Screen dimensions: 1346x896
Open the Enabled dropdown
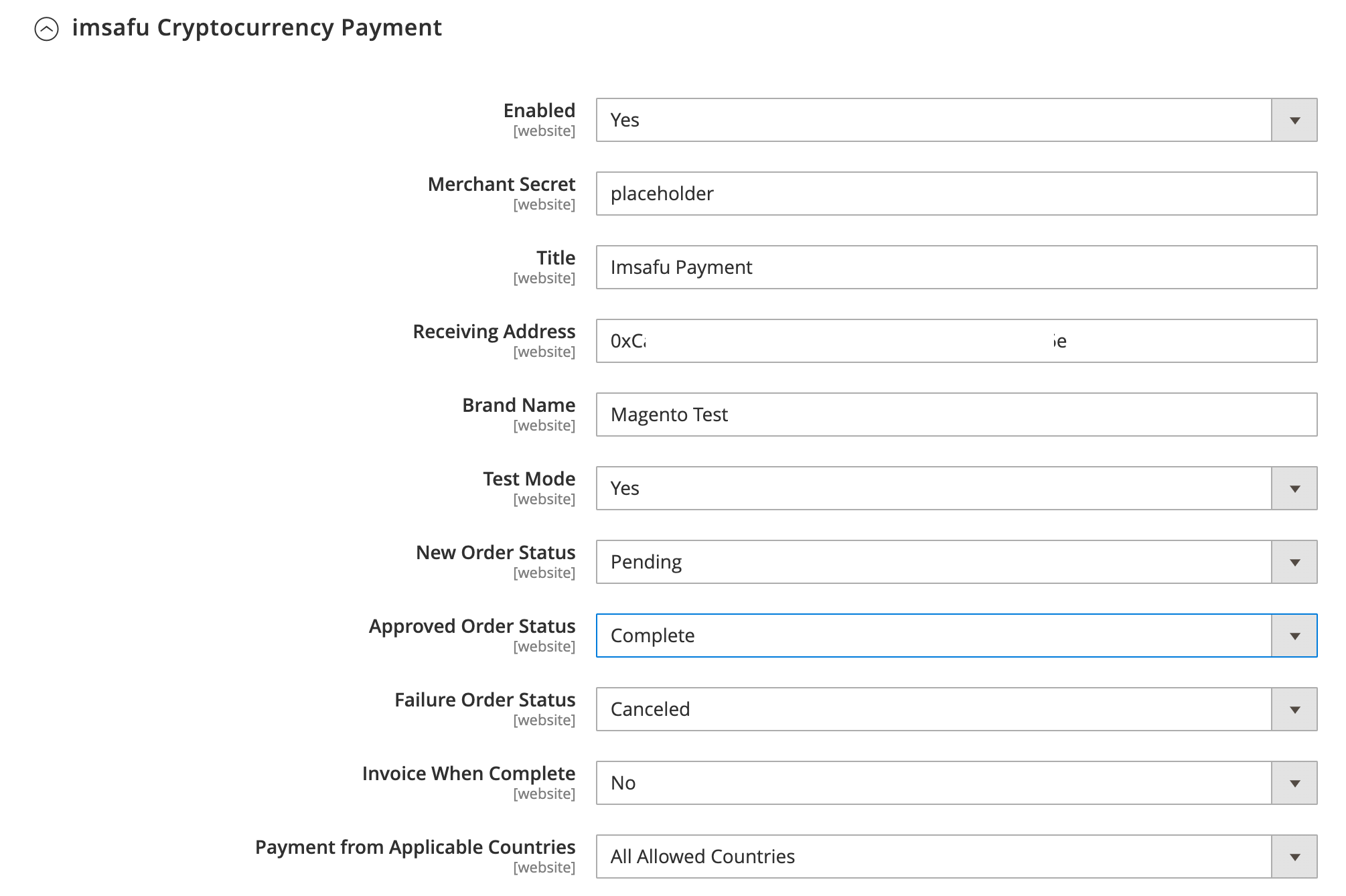pyautogui.click(x=1294, y=121)
